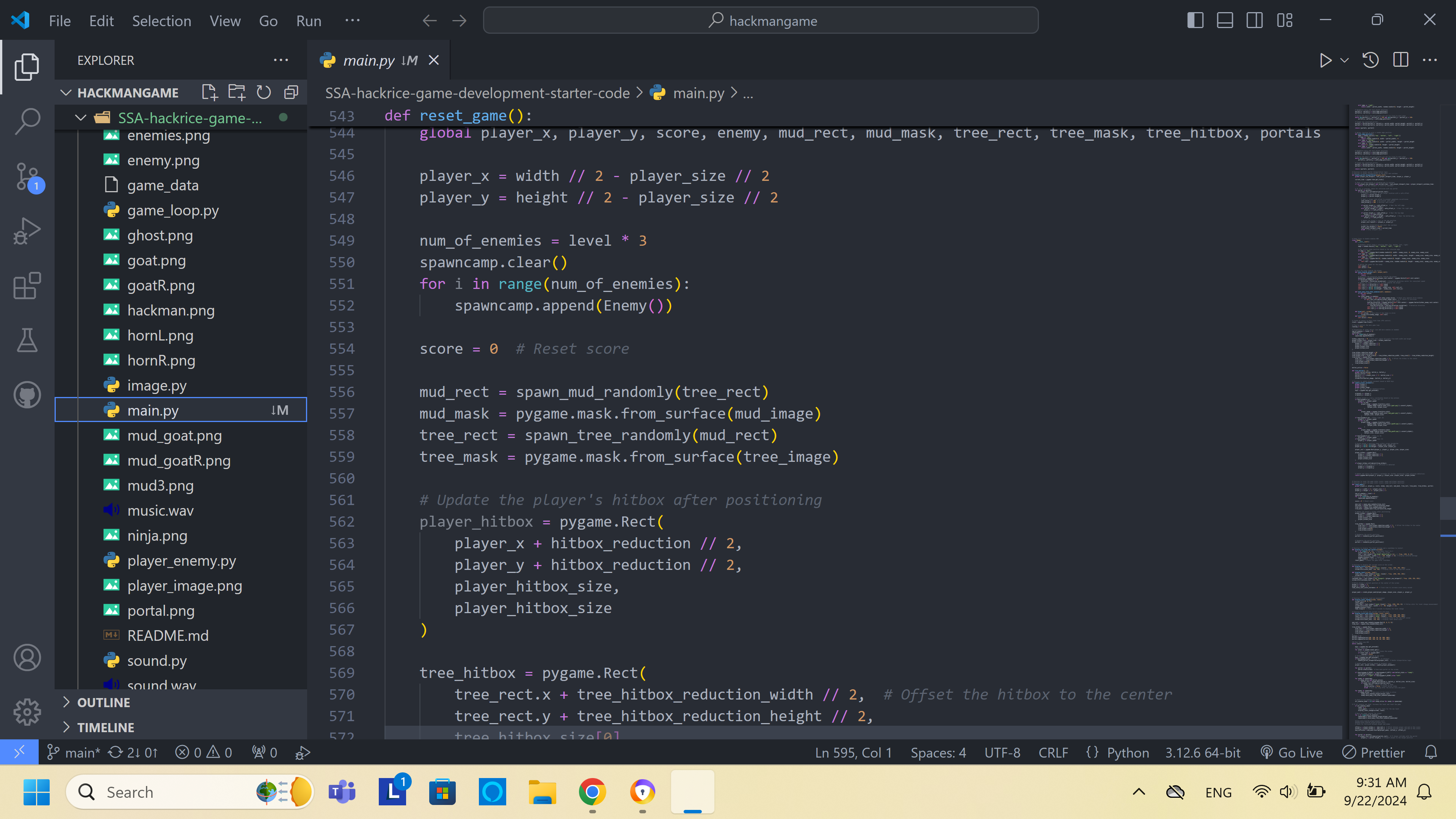Viewport: 1456px width, 819px height.
Task: Expand the OUTLINE section
Action: [x=104, y=703]
